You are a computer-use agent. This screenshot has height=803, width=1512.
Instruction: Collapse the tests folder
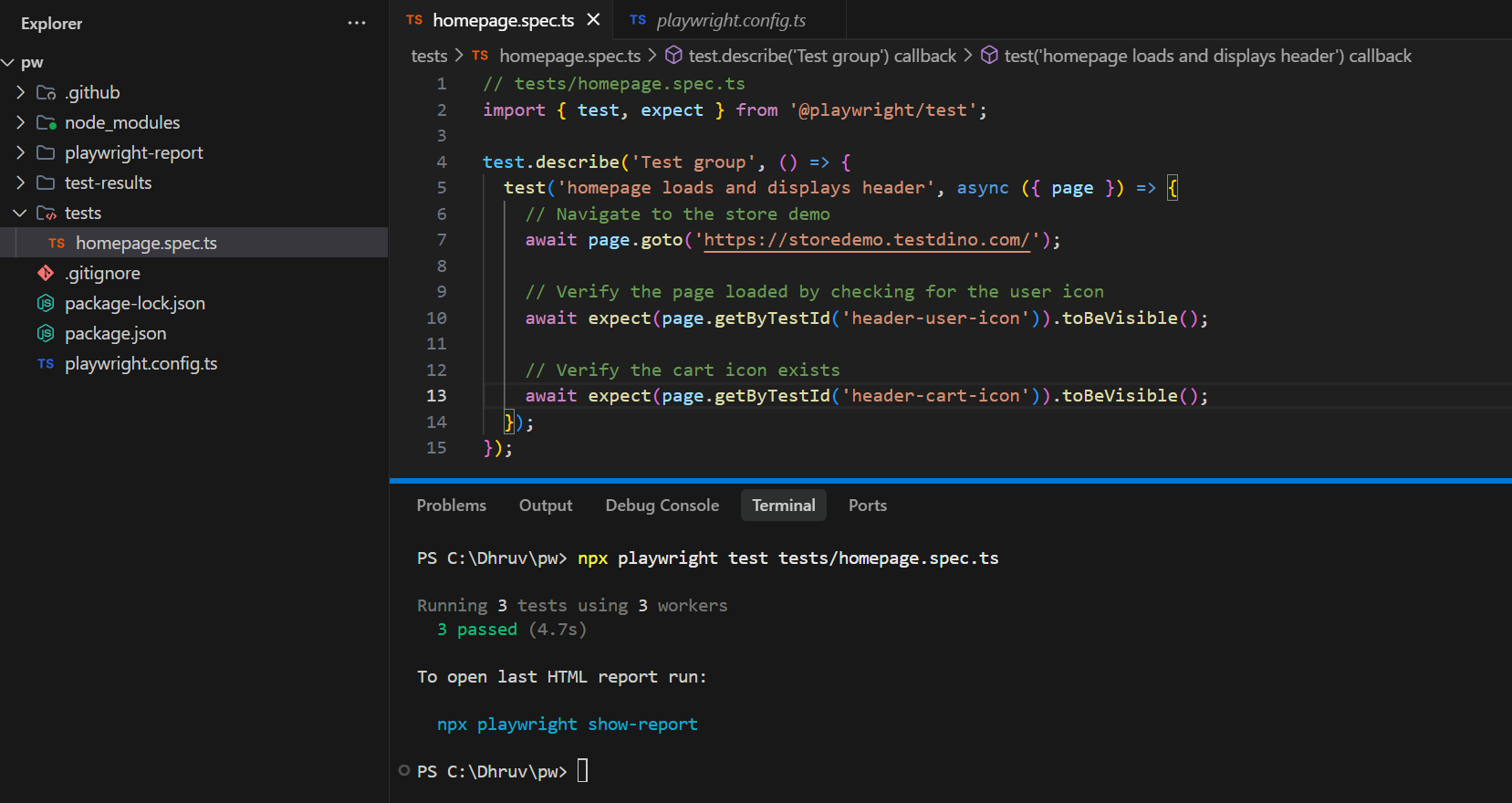point(20,213)
